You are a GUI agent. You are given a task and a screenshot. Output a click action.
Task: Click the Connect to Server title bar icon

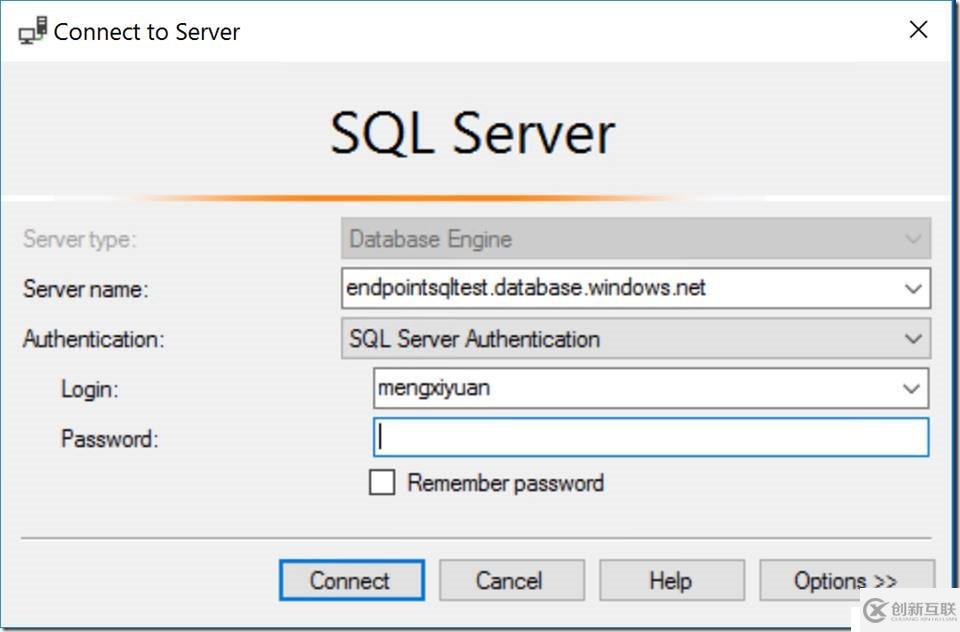(x=30, y=30)
